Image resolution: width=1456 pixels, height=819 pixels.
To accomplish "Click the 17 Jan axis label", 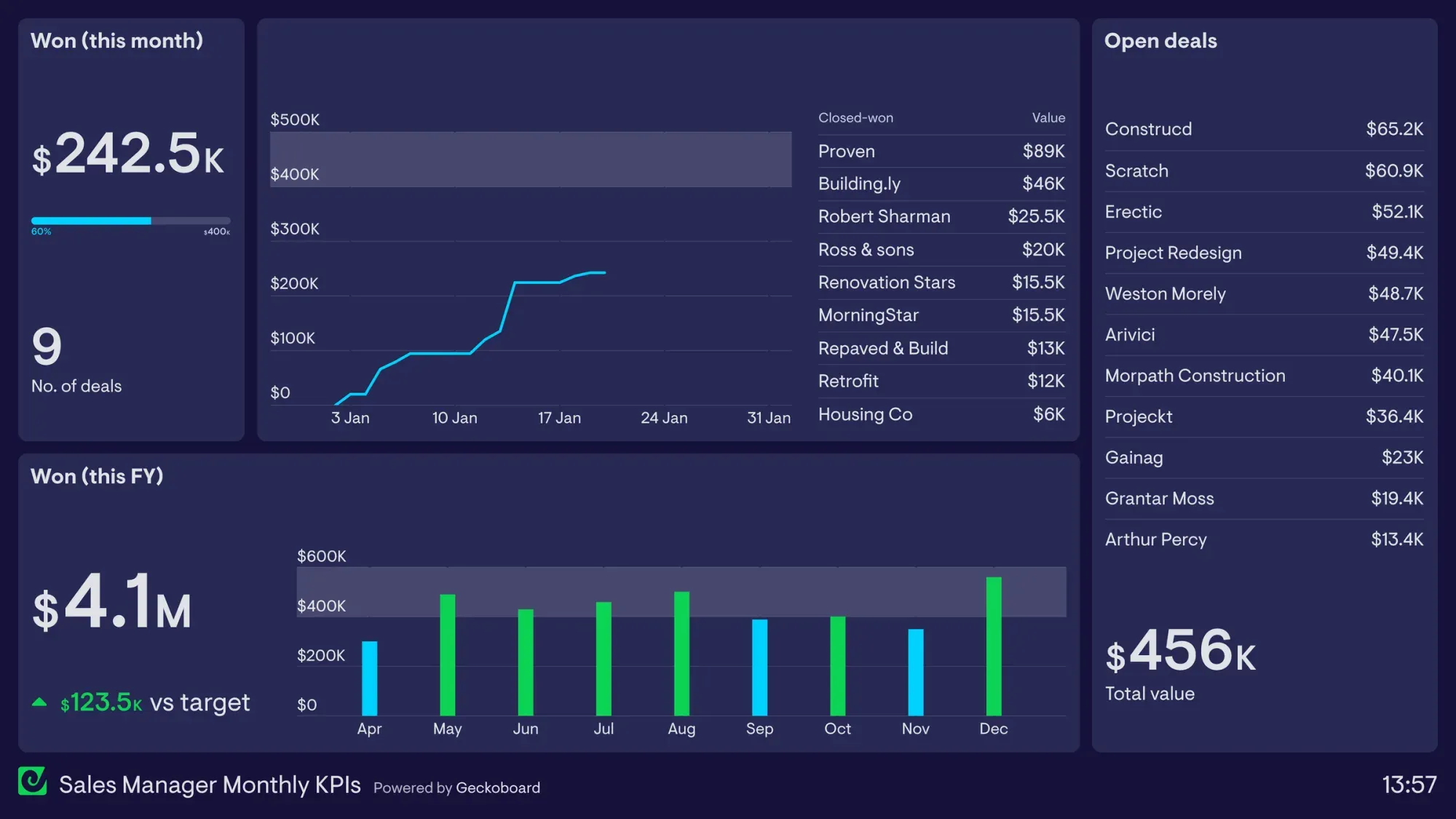I will pos(559,418).
